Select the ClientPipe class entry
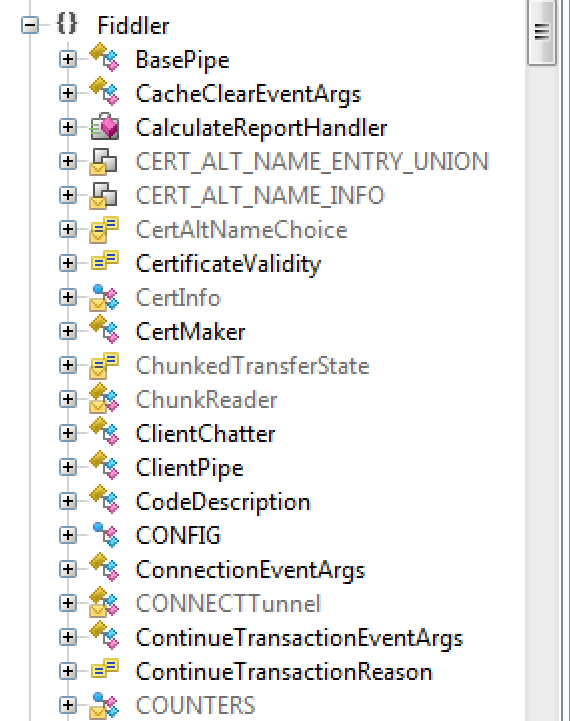The image size is (570, 721). [x=189, y=469]
